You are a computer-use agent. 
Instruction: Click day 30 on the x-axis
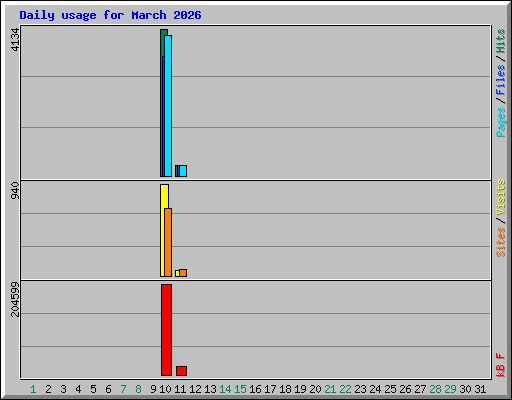[x=465, y=389]
